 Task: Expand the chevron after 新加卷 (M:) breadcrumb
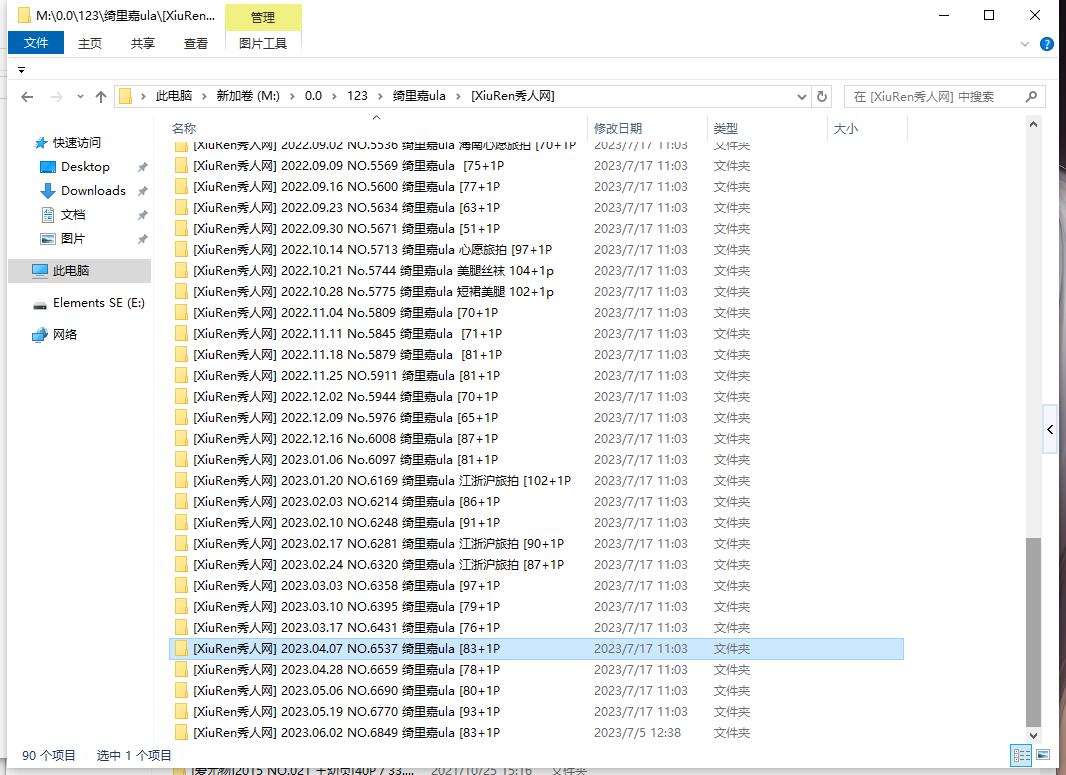pyautogui.click(x=292, y=97)
